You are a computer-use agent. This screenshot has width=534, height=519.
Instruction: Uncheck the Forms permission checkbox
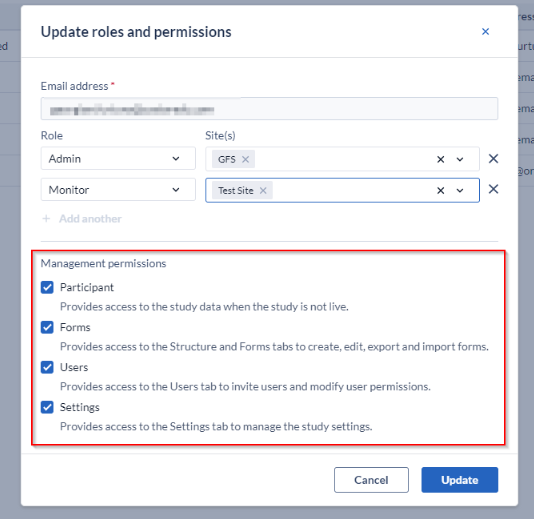click(x=47, y=327)
